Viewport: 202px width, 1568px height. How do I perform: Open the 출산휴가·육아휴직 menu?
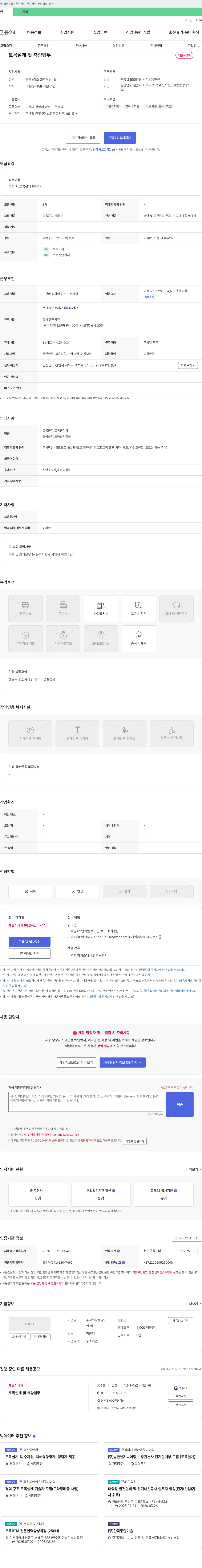tap(184, 32)
